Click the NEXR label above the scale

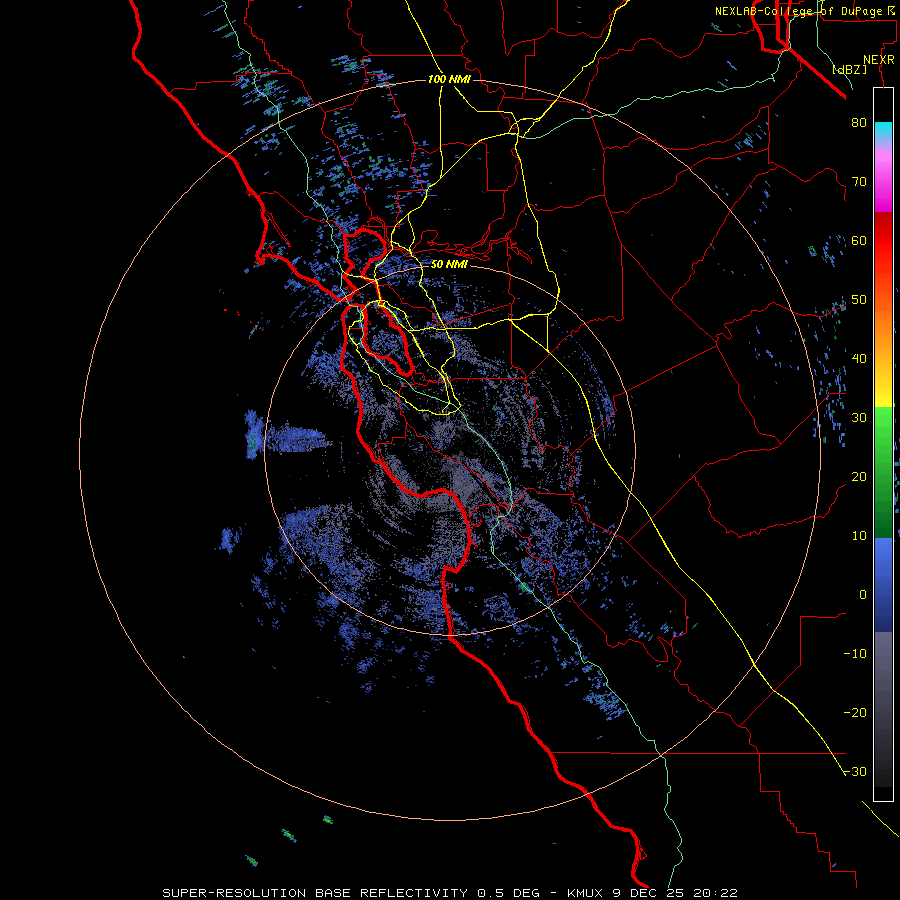(879, 60)
